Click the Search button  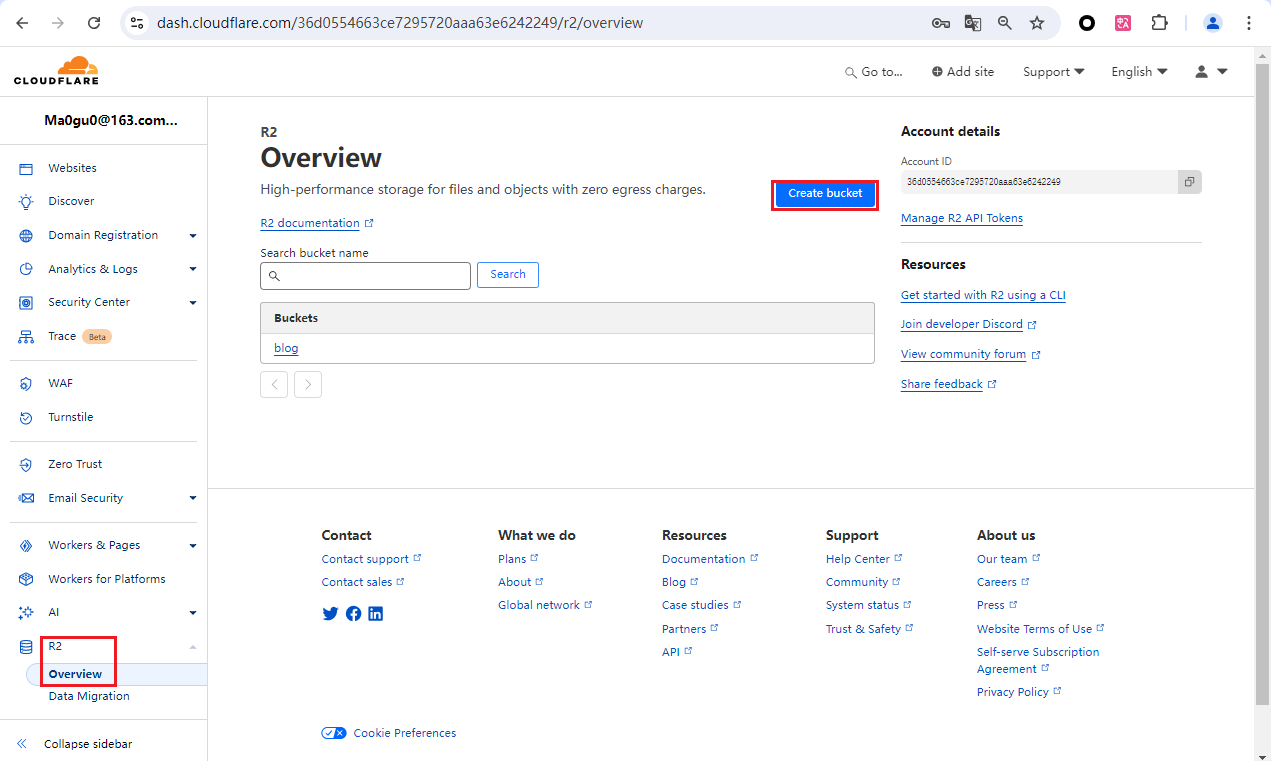[x=508, y=275]
